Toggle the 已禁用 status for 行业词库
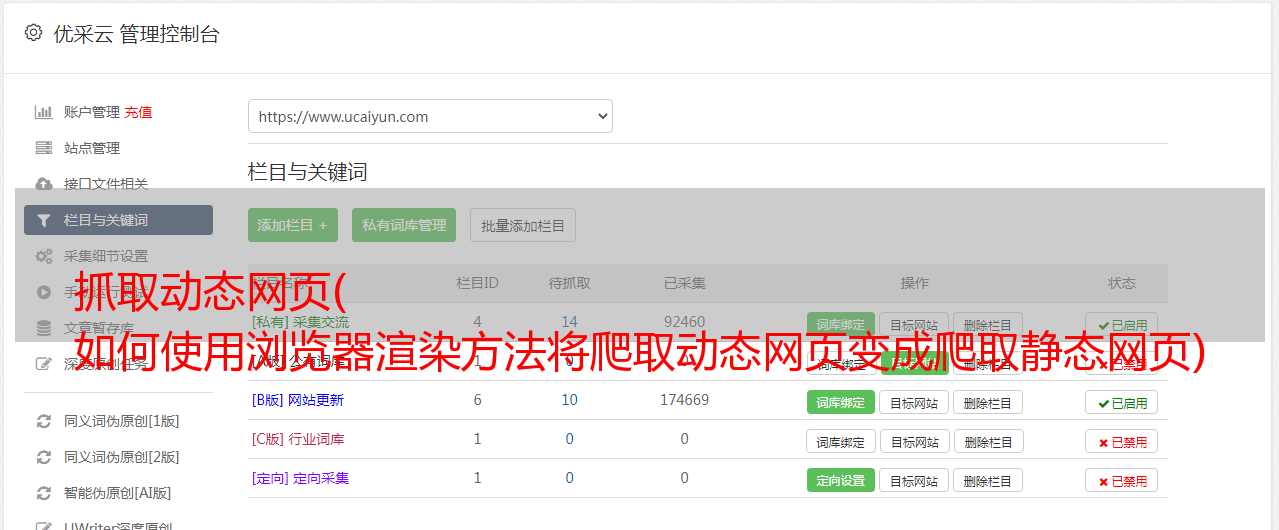 (1121, 441)
